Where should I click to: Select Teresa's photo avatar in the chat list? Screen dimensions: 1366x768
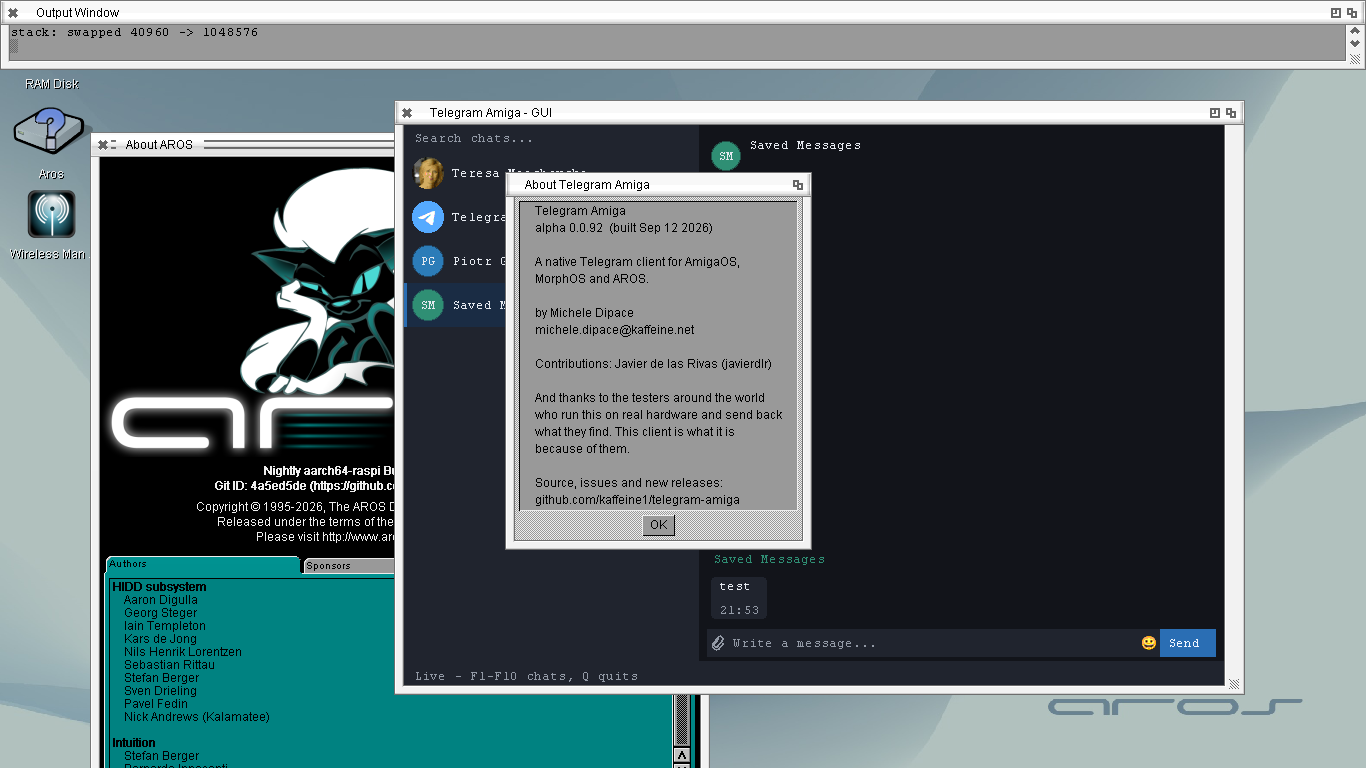(x=428, y=173)
